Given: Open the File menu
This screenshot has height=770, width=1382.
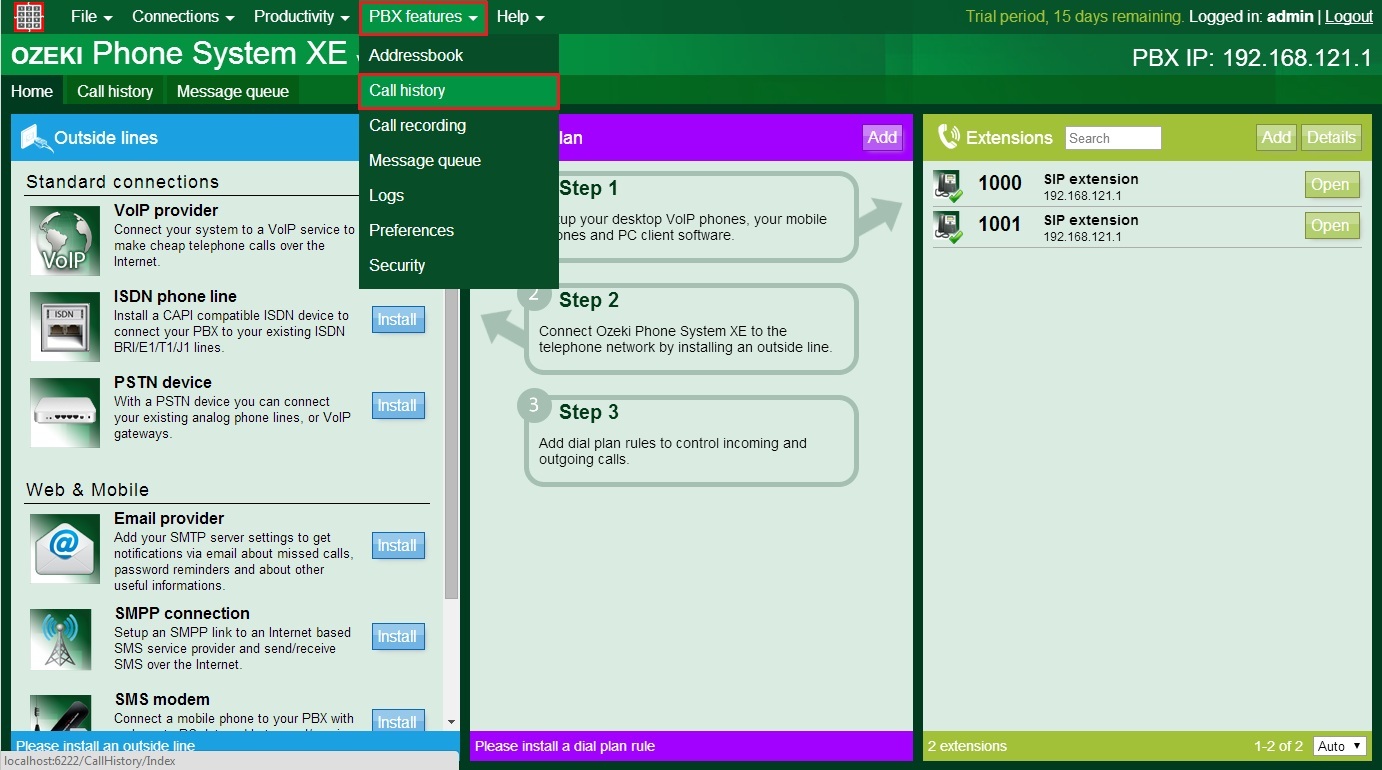Looking at the screenshot, I should click(91, 17).
